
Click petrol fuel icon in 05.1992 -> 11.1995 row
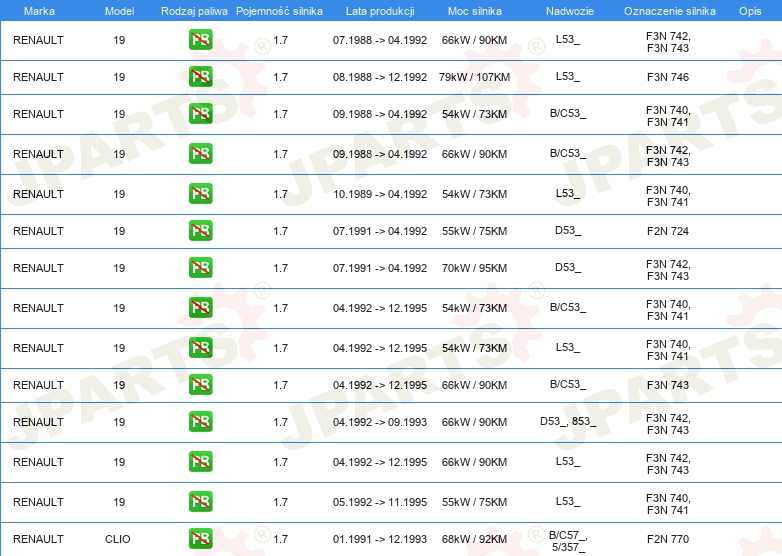click(200, 502)
